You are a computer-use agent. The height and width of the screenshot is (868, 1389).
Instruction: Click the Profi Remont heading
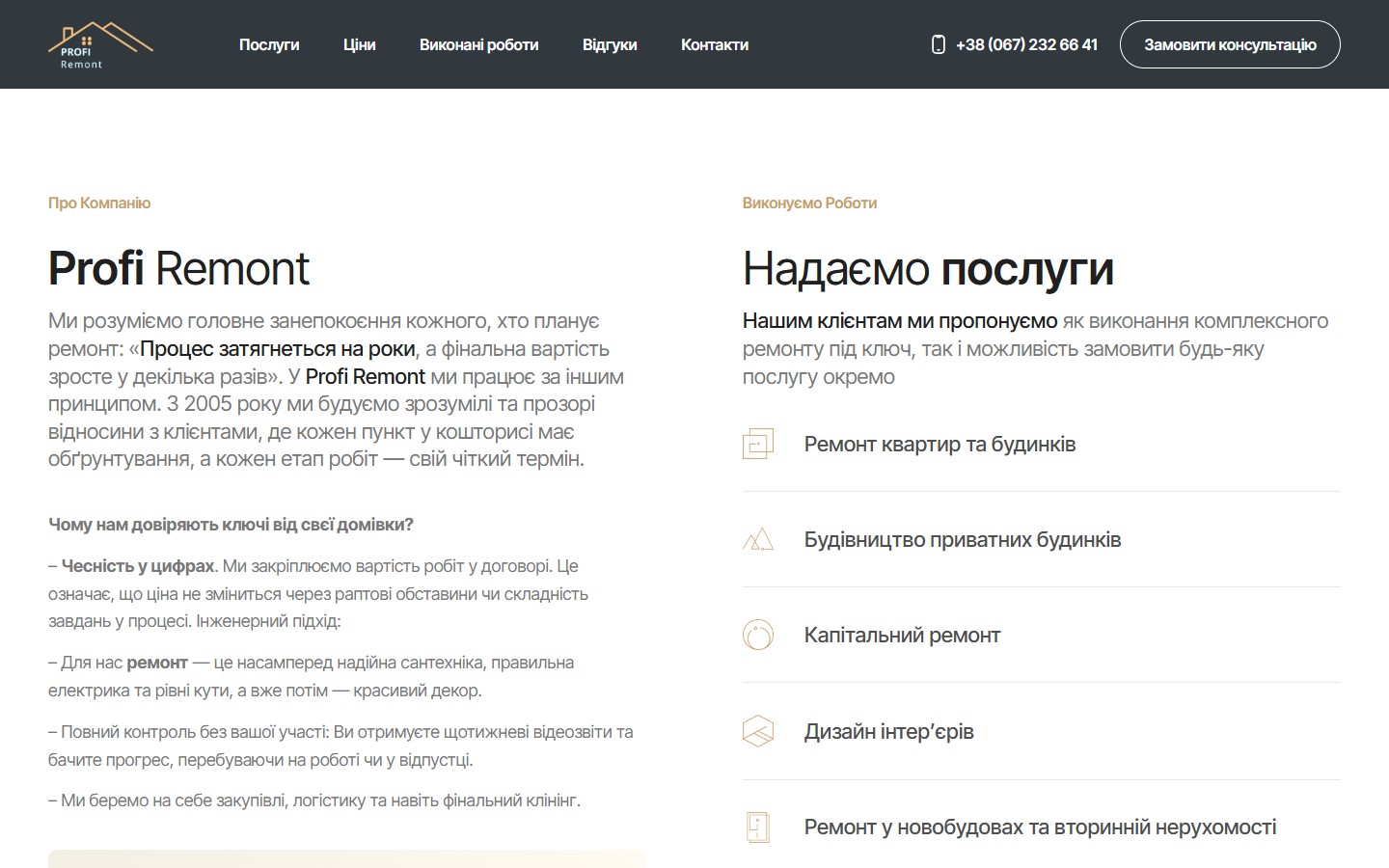click(x=178, y=268)
